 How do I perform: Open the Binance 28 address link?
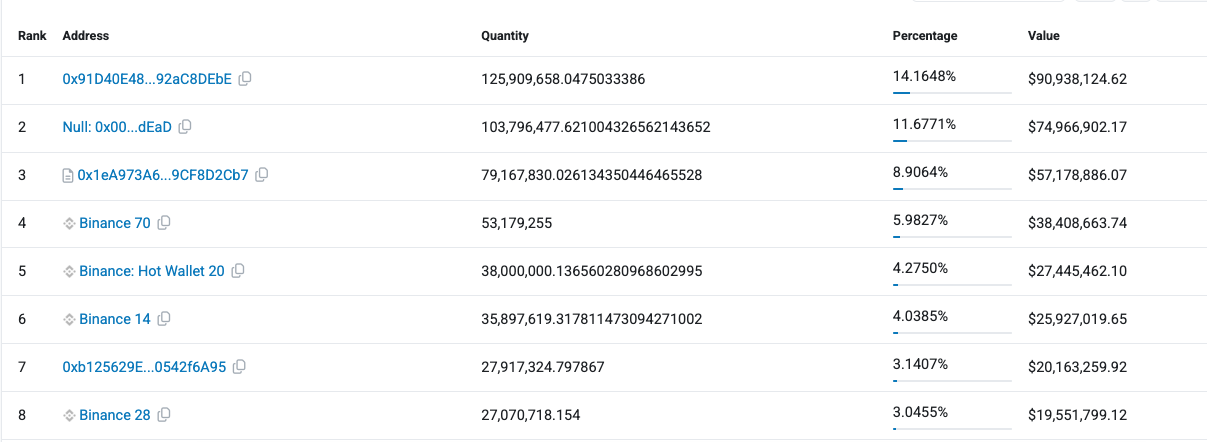tap(115, 415)
